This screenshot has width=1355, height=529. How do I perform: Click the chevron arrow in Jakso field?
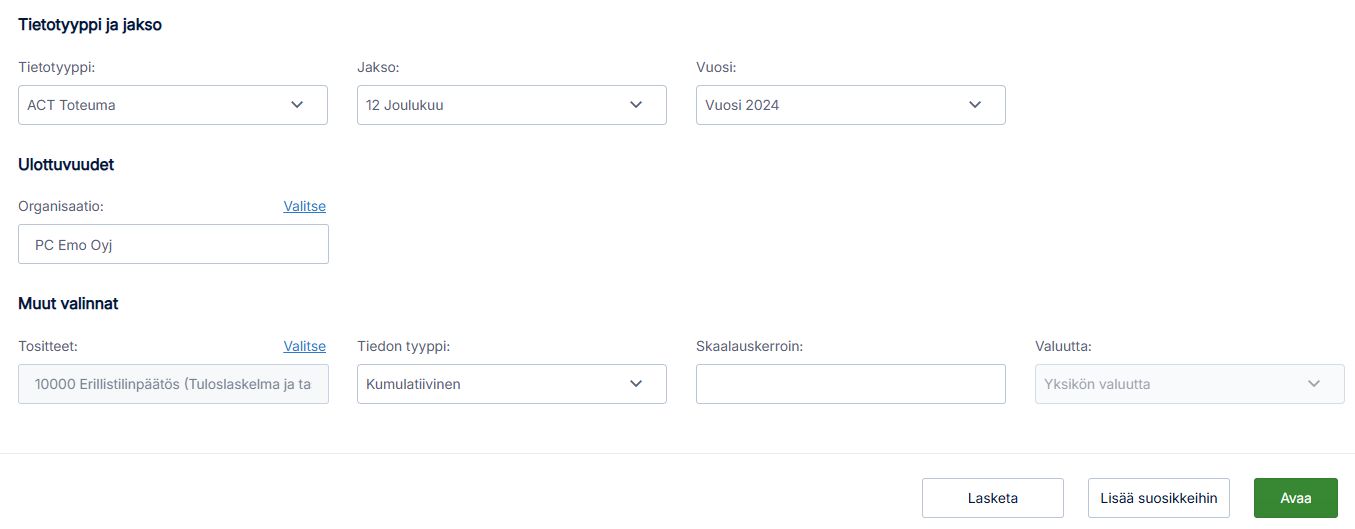[x=636, y=104]
